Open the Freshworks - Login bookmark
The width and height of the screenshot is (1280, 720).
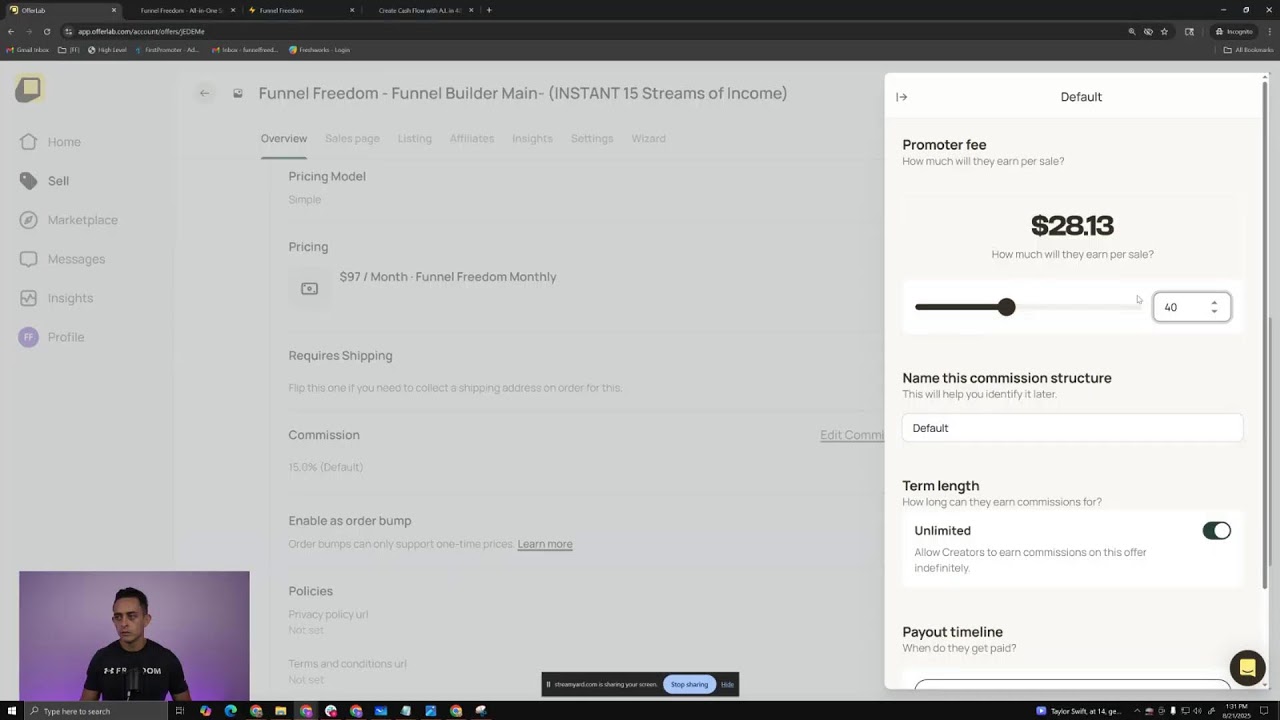point(319,50)
